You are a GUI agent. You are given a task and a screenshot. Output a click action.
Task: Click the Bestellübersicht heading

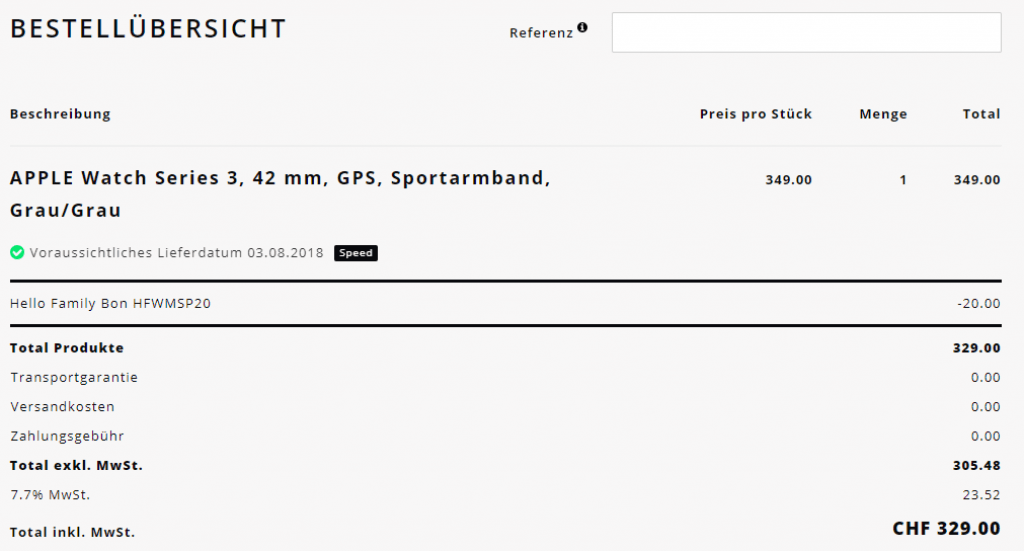tap(148, 29)
